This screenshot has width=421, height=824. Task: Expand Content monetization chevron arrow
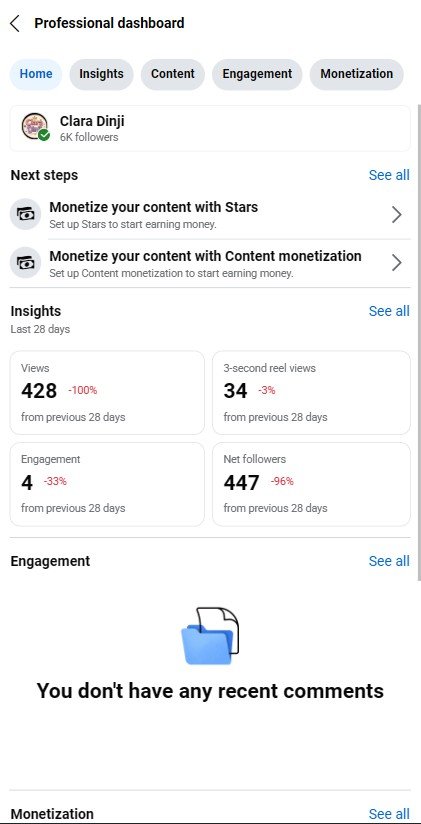pos(397,263)
